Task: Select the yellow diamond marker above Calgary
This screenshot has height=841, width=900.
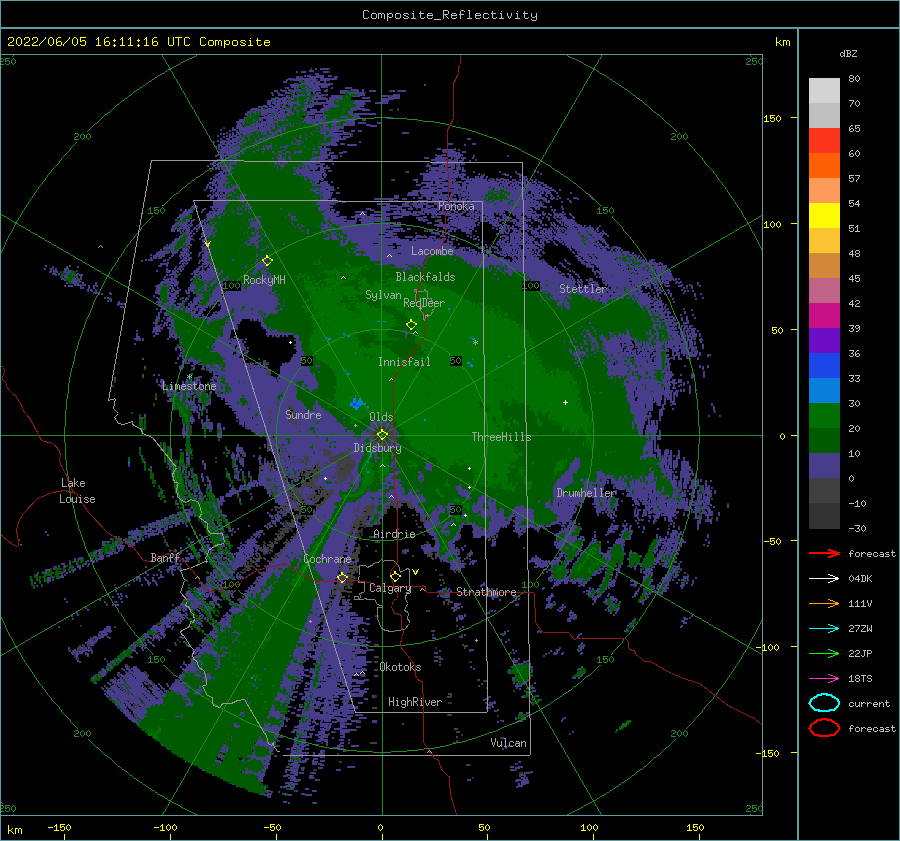Action: [x=395, y=576]
